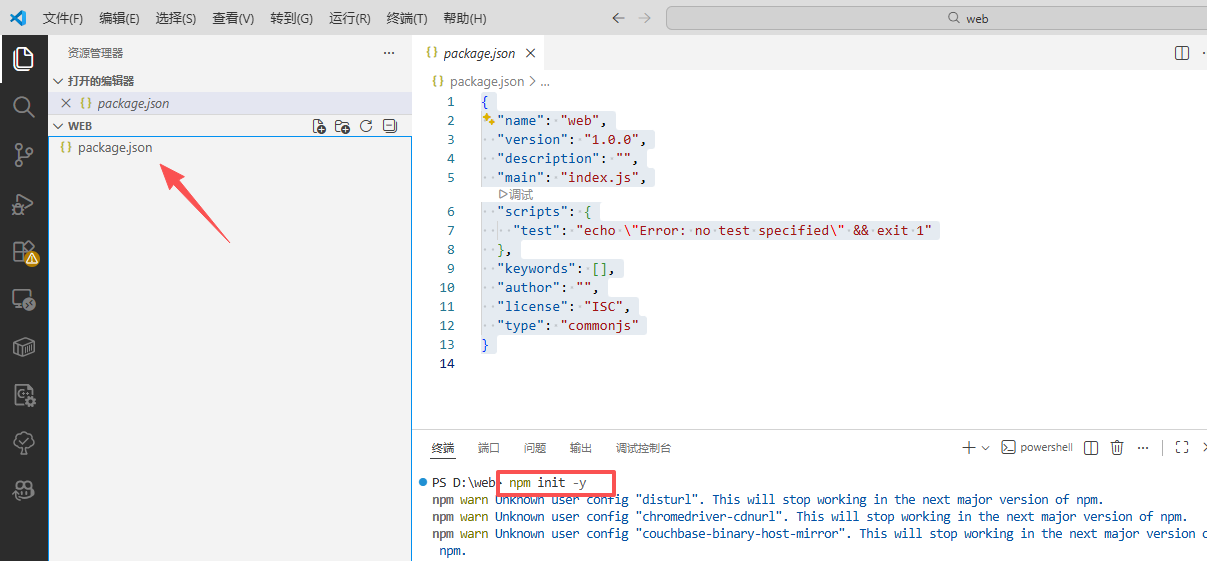
Task: Split the powershell terminal
Action: pos(1091,448)
